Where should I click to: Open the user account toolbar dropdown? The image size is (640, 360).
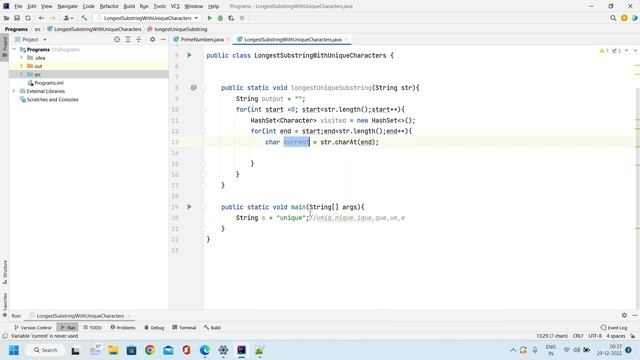coord(68,18)
